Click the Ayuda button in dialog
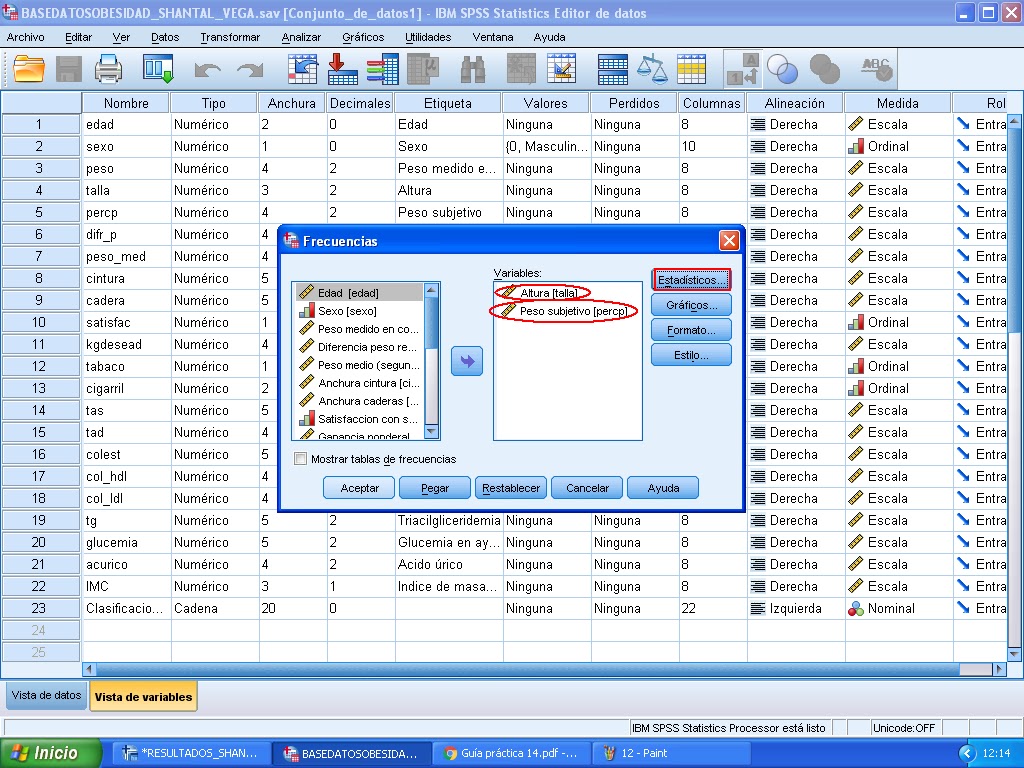 point(663,488)
